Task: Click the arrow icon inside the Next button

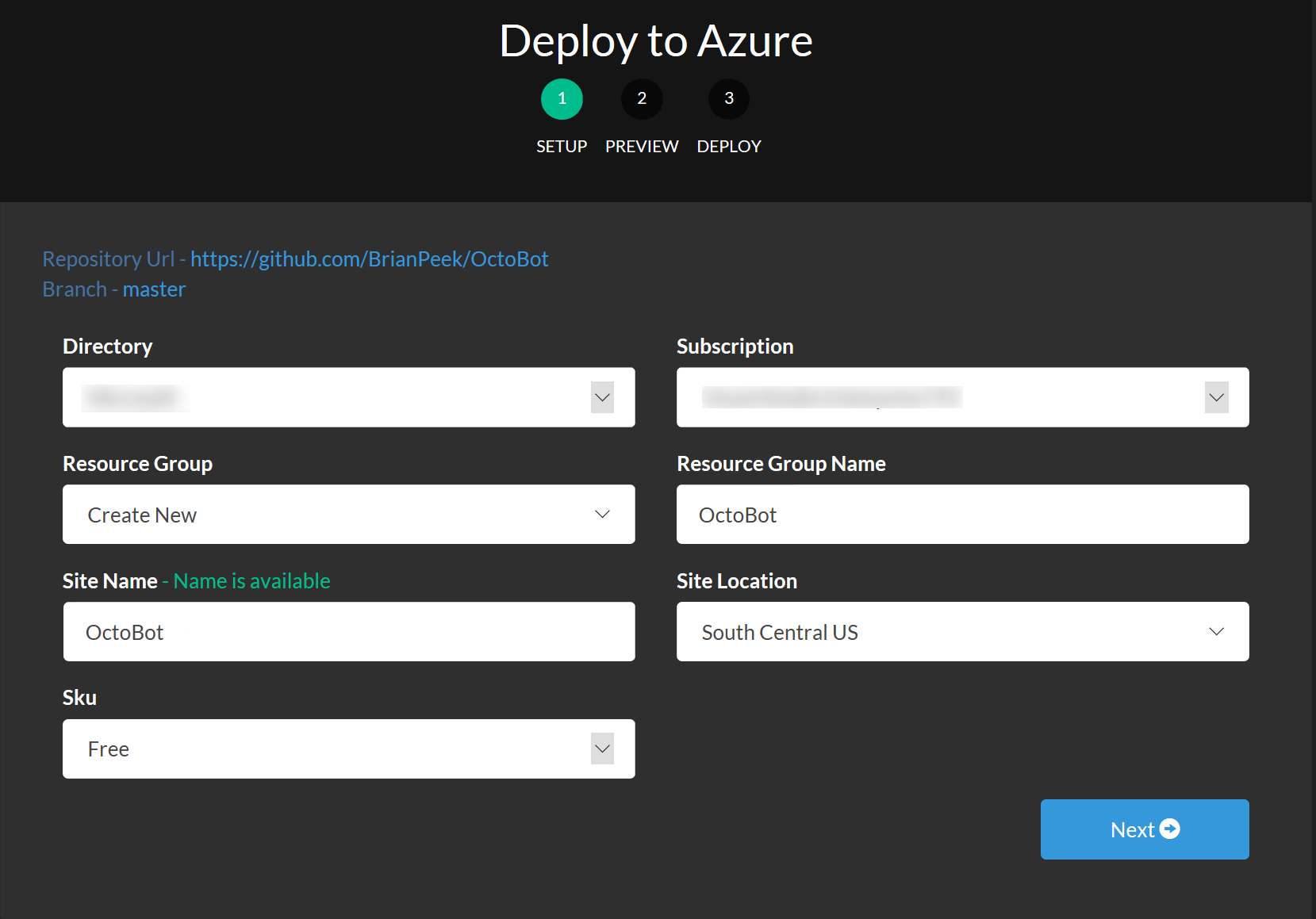Action: [1170, 829]
